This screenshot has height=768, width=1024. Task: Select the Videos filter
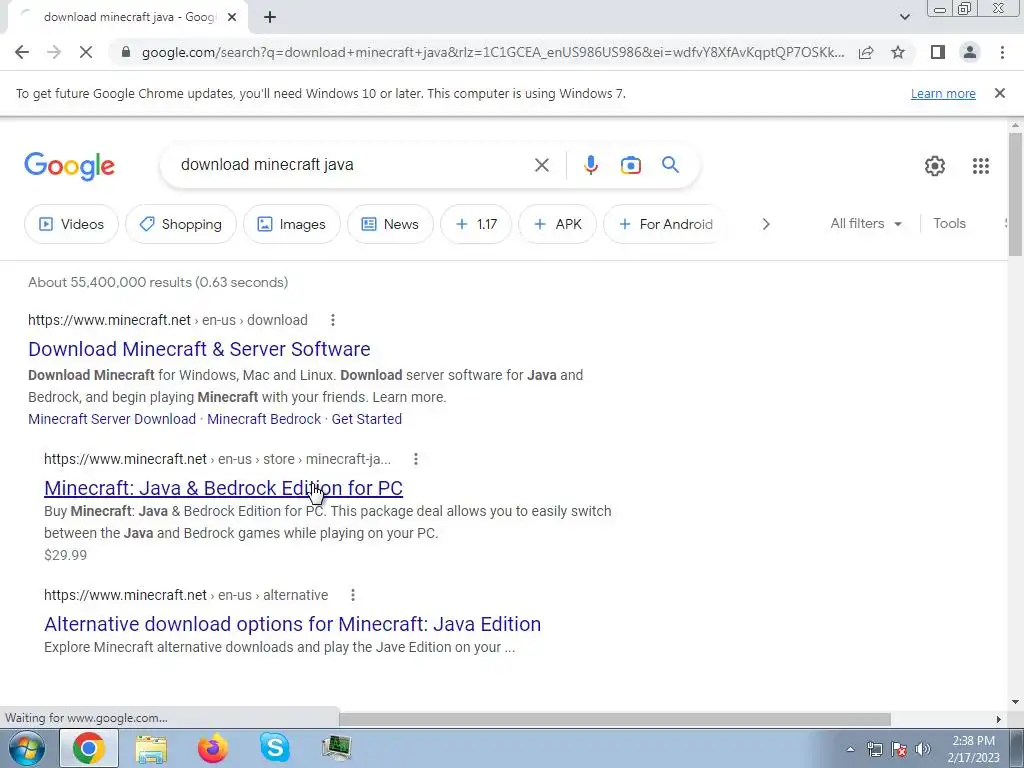(x=71, y=224)
